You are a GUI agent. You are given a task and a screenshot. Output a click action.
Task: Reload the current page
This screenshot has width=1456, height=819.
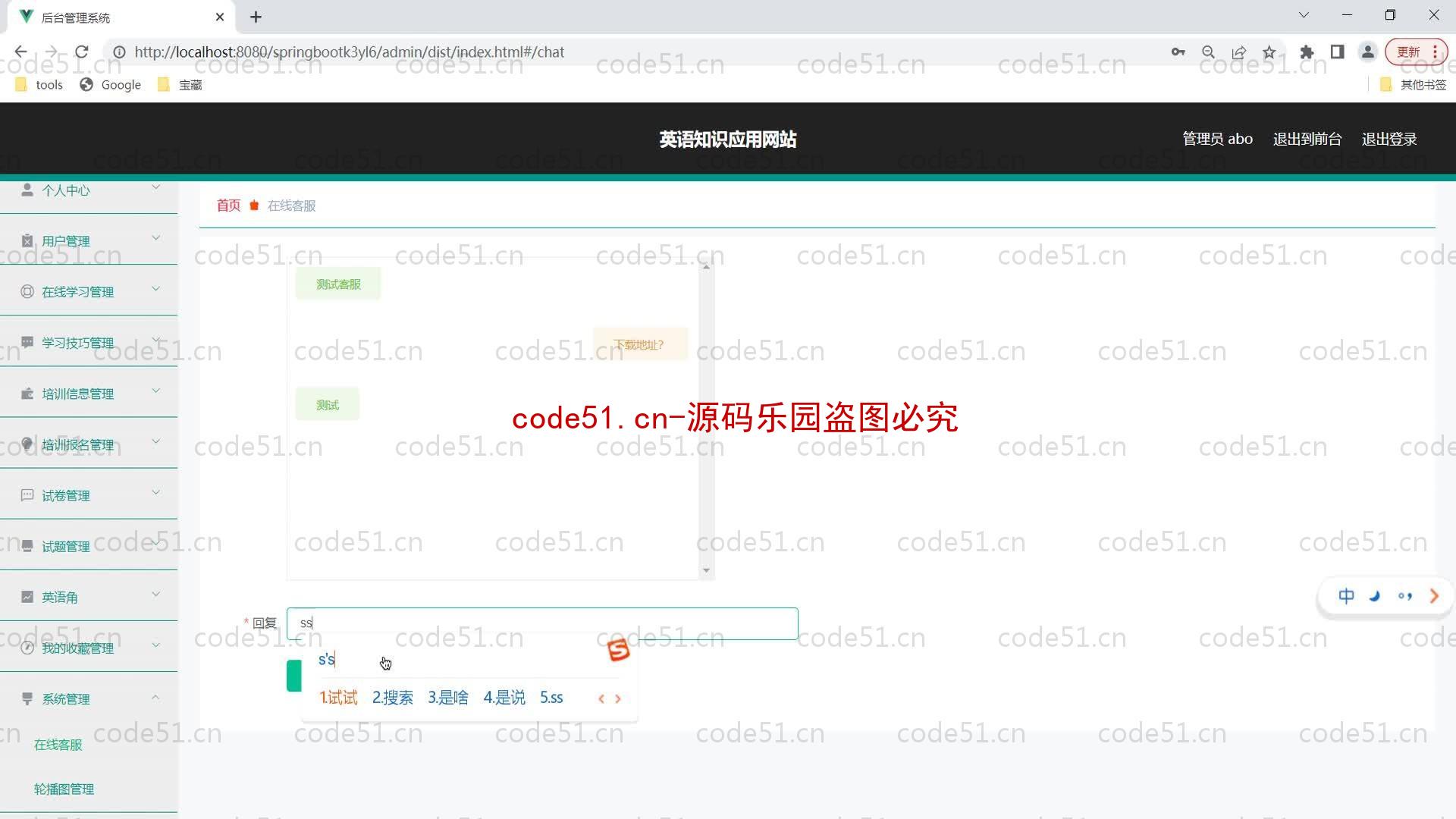coord(82,52)
